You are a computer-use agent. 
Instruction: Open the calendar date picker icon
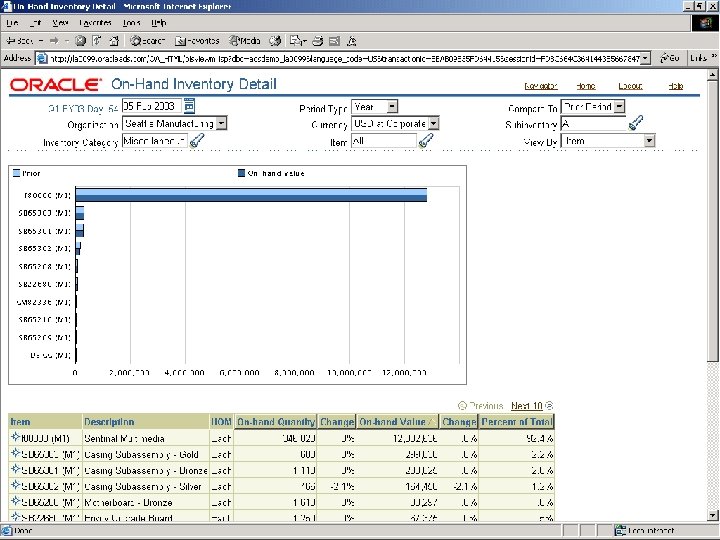click(x=189, y=106)
